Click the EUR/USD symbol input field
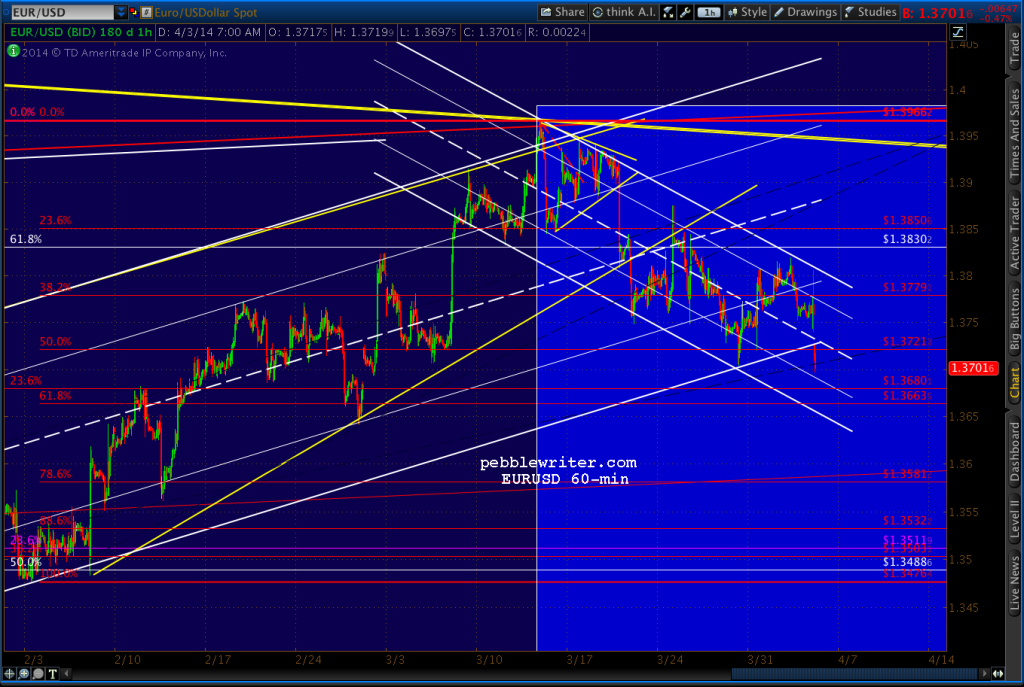 [55, 11]
